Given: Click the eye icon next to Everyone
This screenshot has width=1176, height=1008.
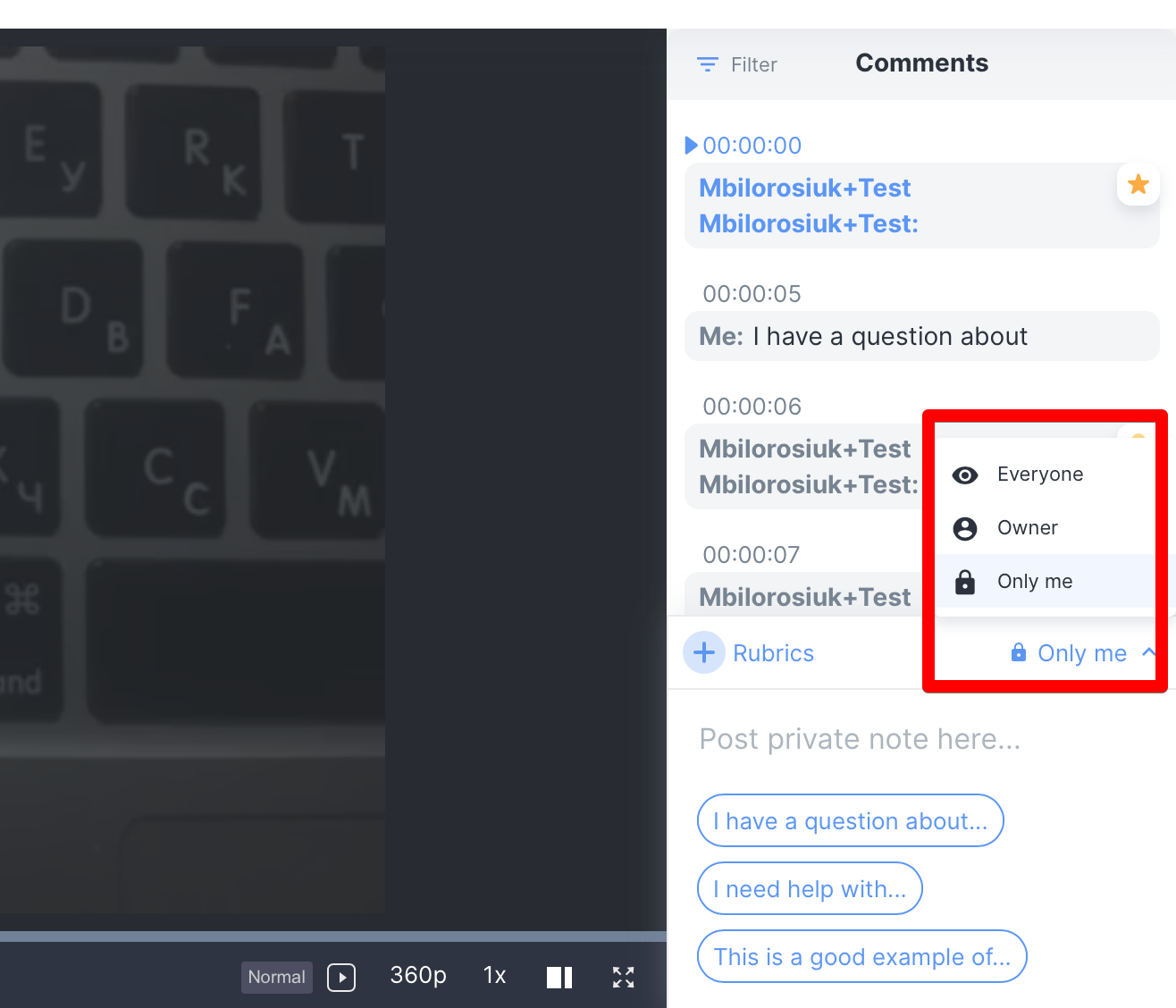Looking at the screenshot, I should click(965, 475).
